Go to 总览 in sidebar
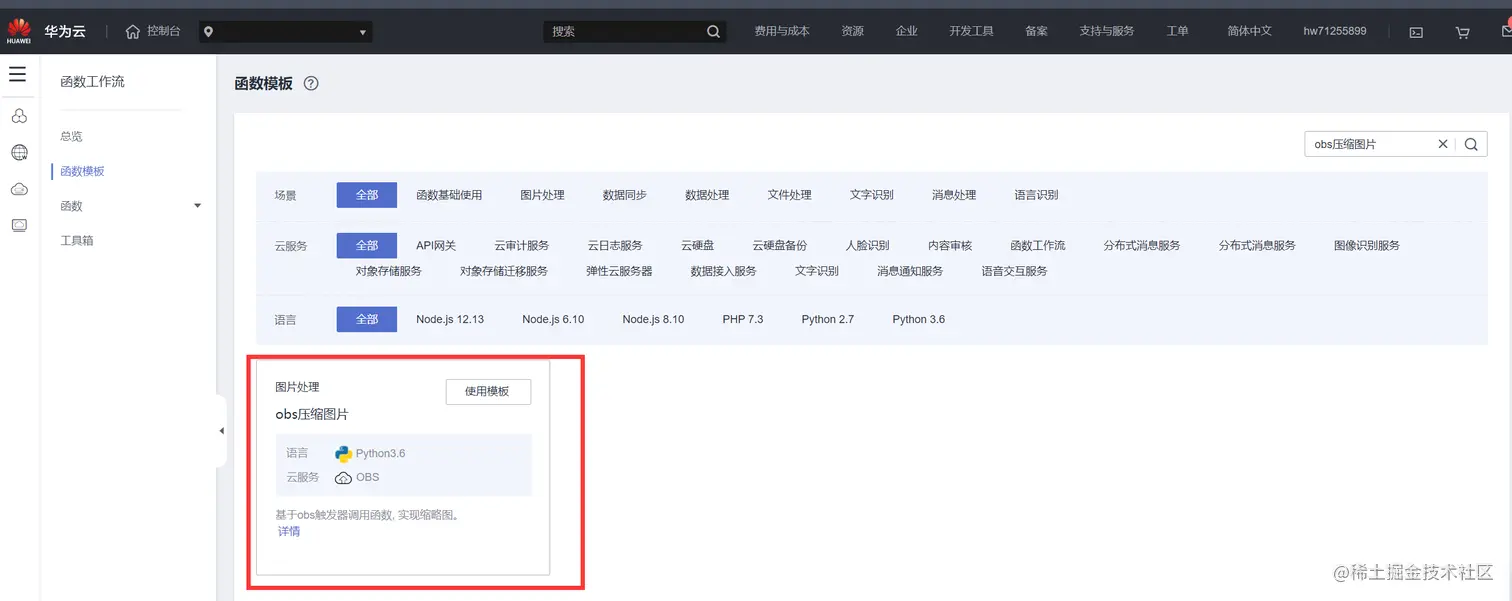 (71, 136)
